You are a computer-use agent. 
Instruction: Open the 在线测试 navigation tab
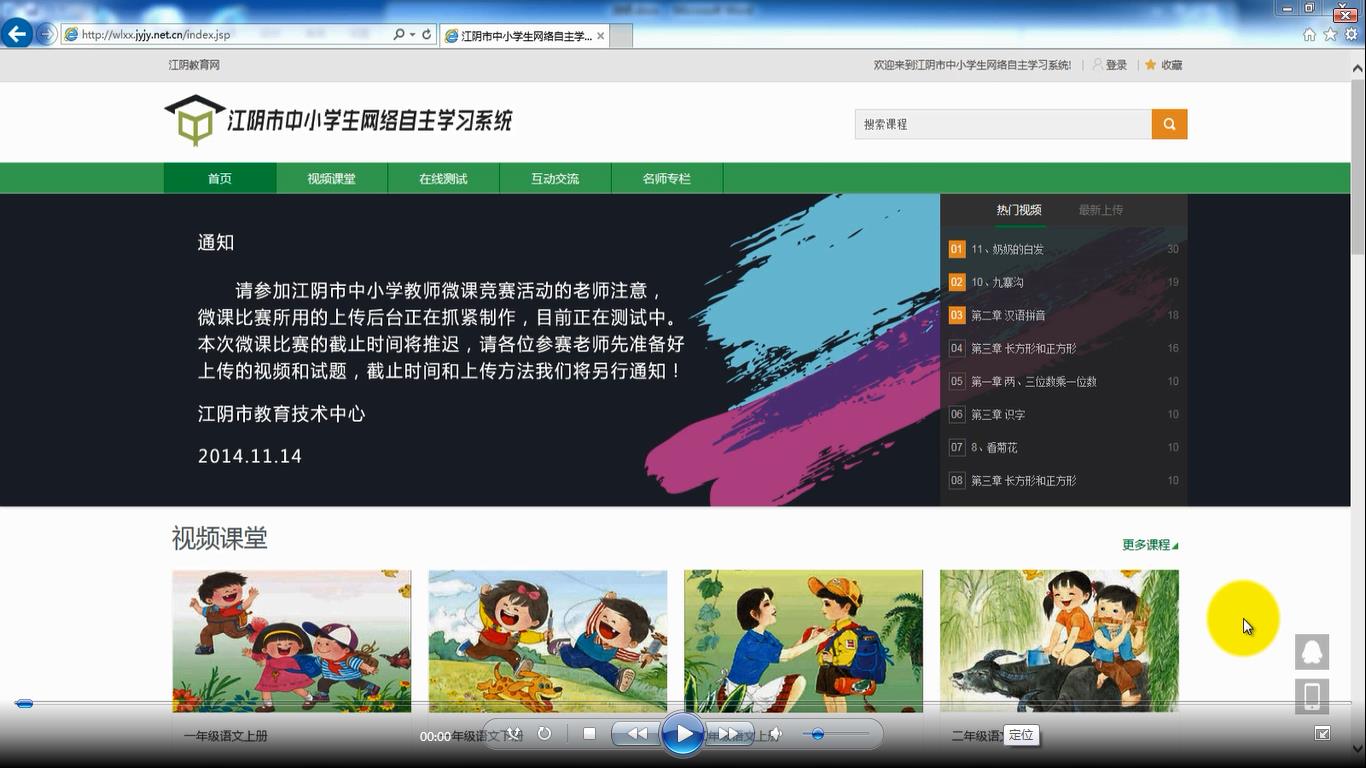(x=443, y=178)
